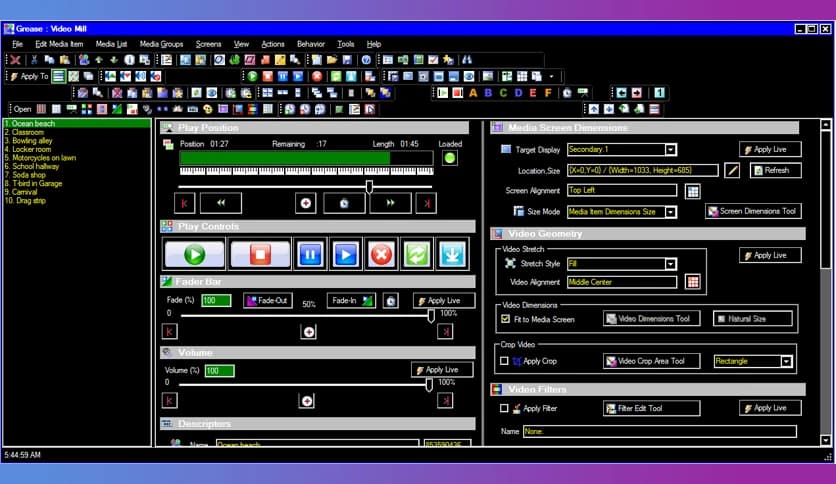Click small blue pause icon in toolbar

(283, 76)
